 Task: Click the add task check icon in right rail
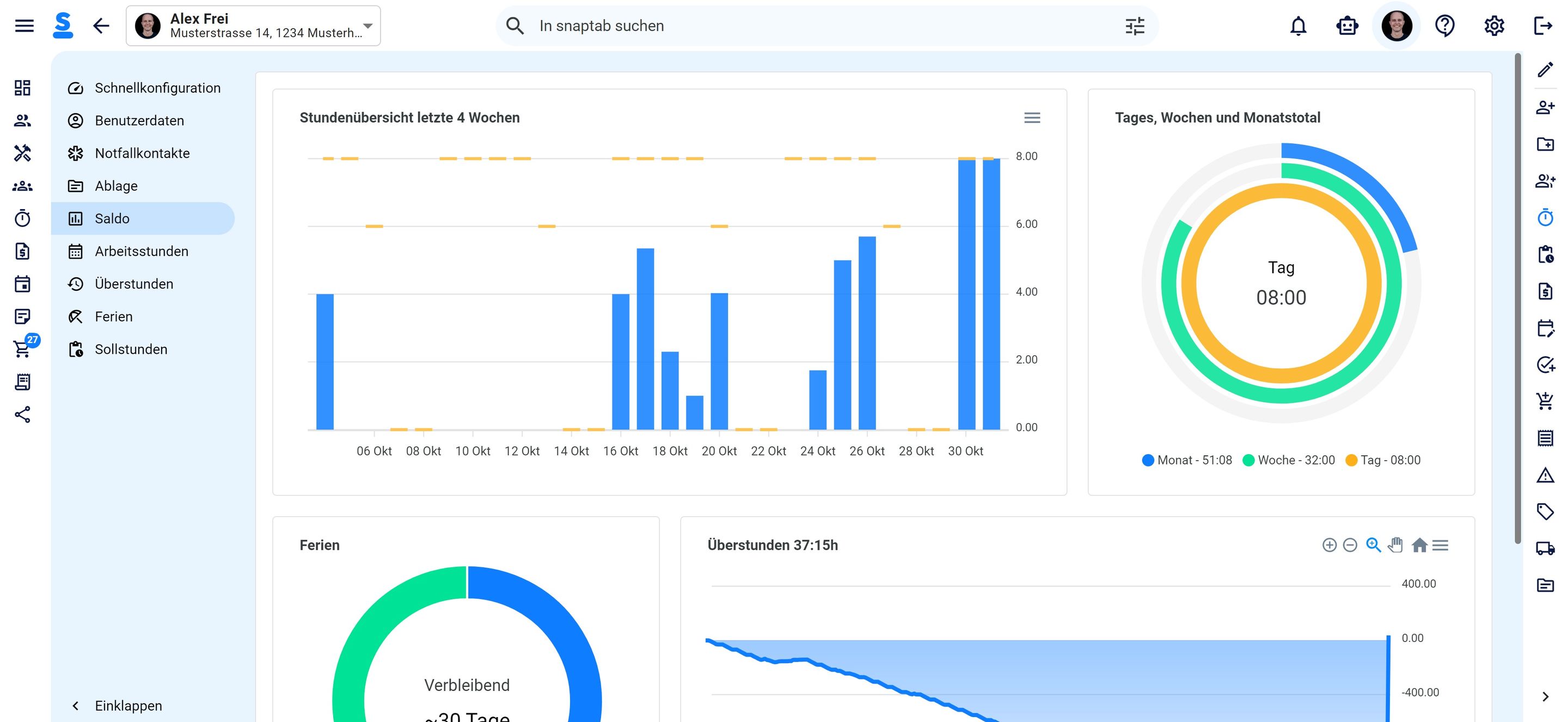(1545, 365)
